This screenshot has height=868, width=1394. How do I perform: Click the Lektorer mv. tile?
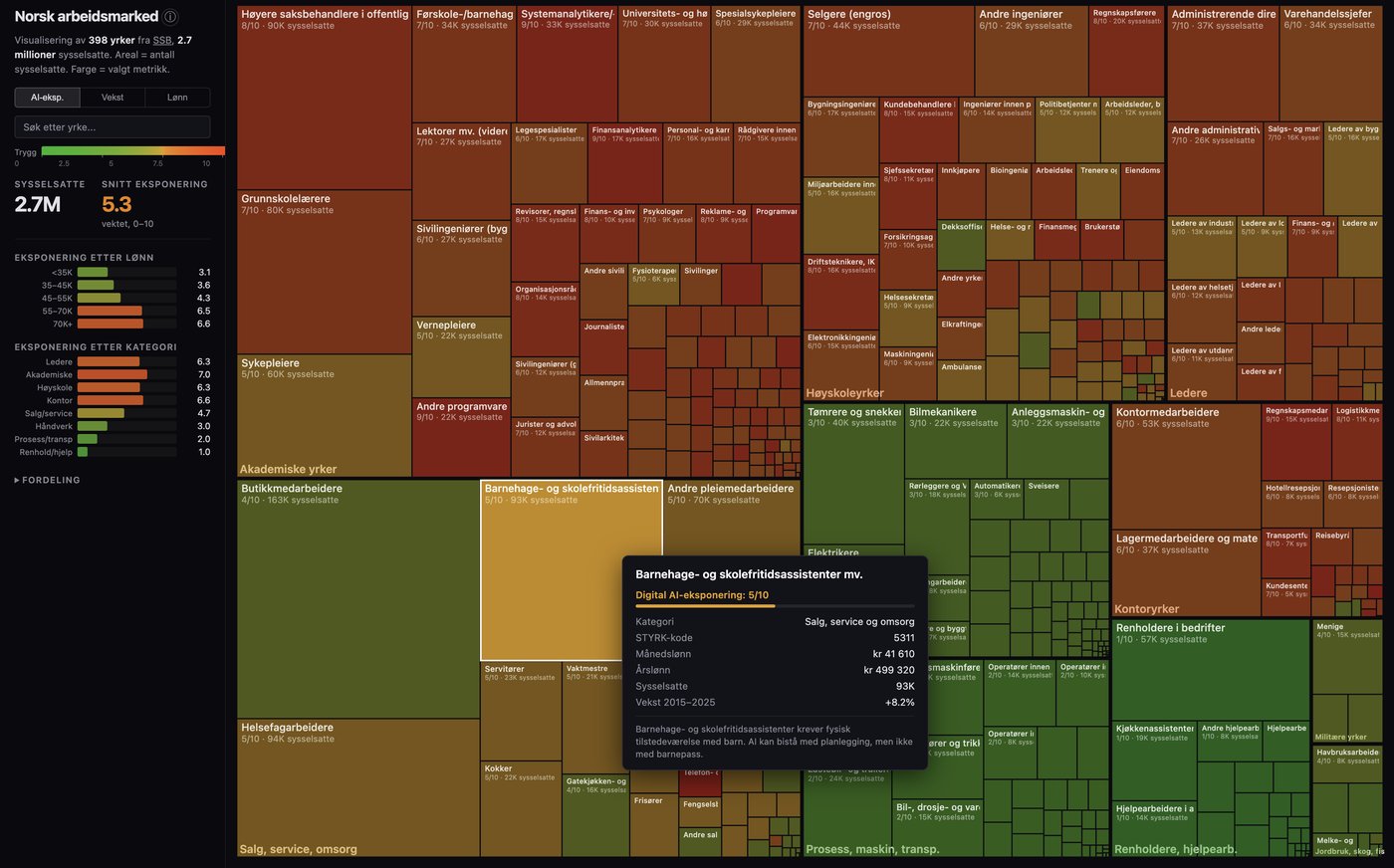click(x=461, y=171)
